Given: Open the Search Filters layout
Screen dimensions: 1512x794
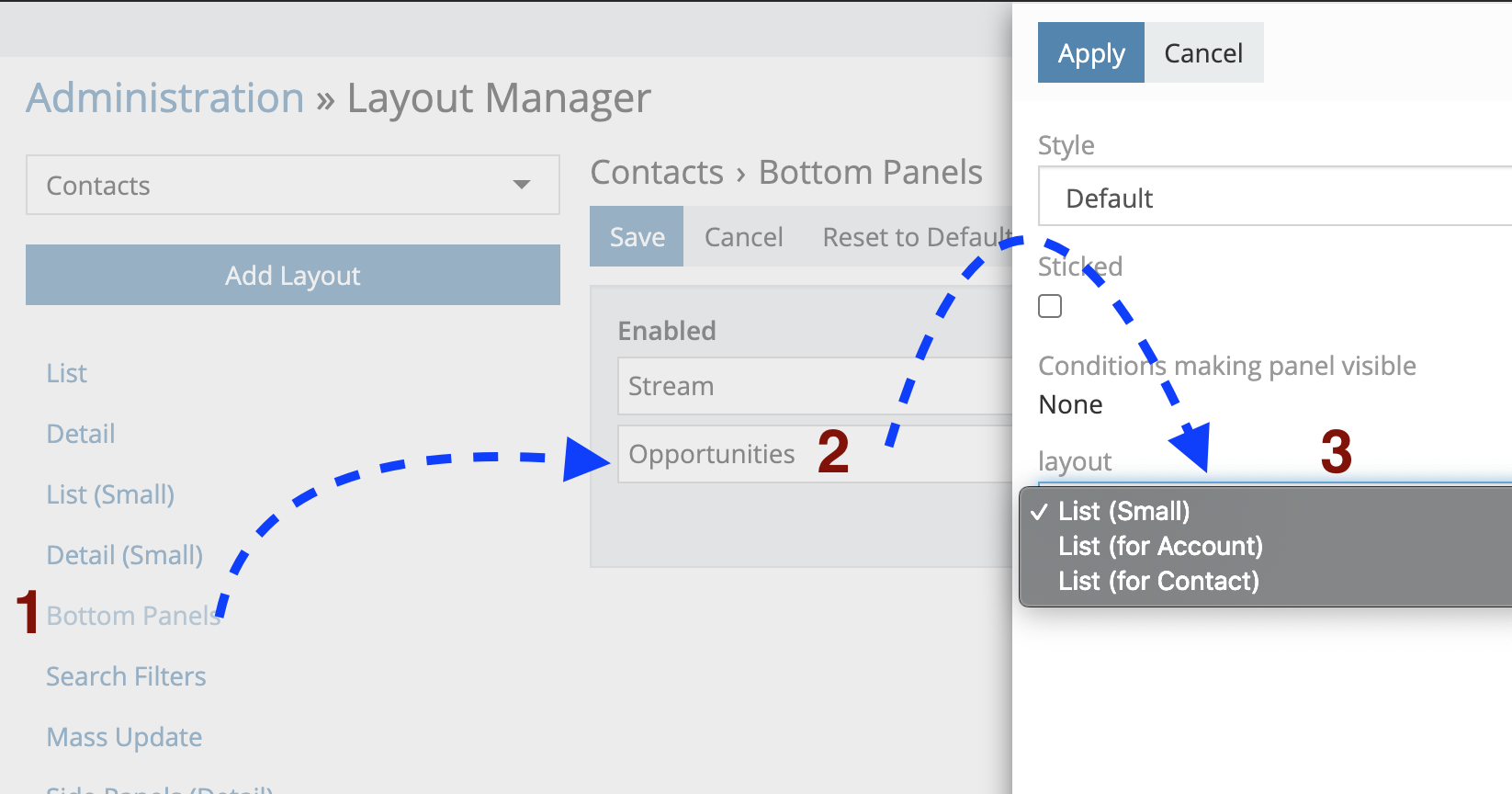Looking at the screenshot, I should click(126, 676).
